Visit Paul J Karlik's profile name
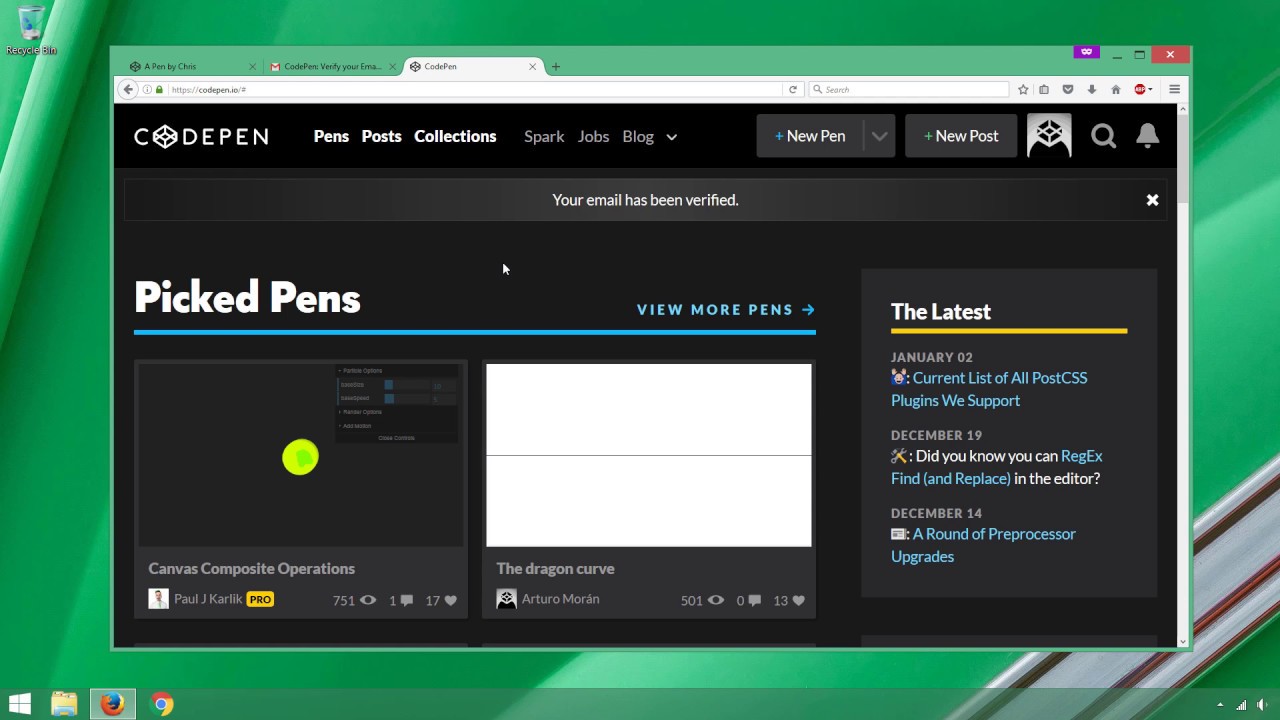Viewport: 1280px width, 720px height. pos(208,599)
